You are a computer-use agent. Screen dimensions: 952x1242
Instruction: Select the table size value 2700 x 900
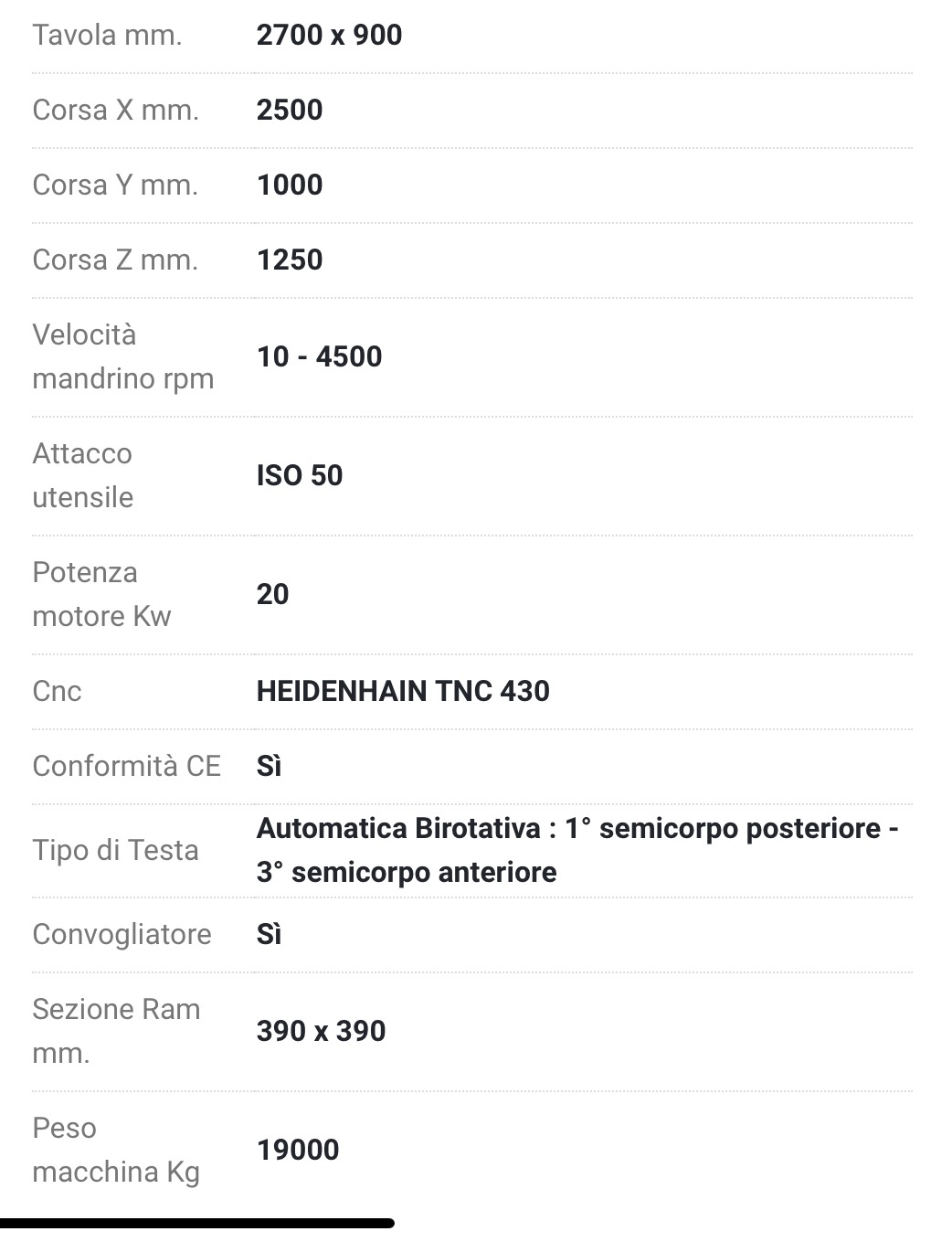click(x=329, y=35)
